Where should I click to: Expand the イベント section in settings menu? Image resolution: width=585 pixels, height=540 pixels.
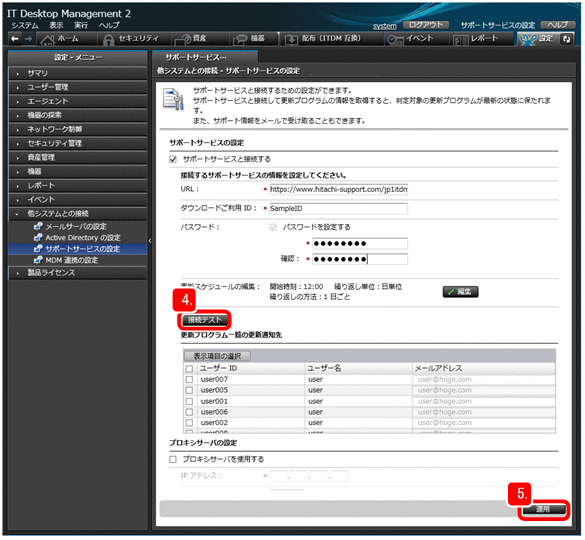tap(78, 200)
